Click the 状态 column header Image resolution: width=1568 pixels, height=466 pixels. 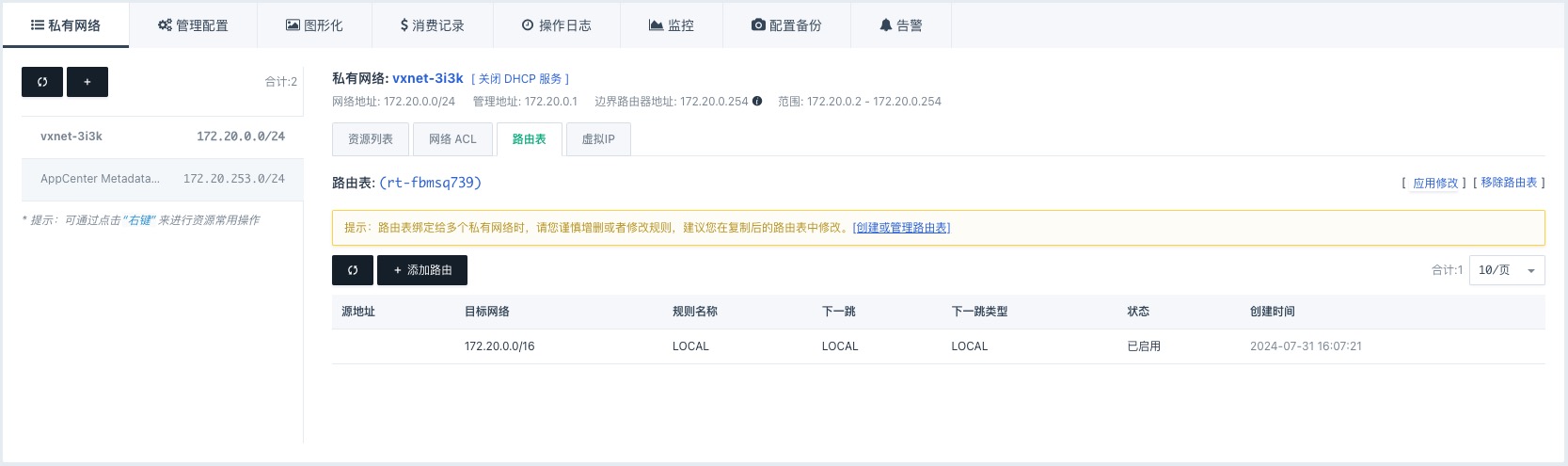(1138, 312)
